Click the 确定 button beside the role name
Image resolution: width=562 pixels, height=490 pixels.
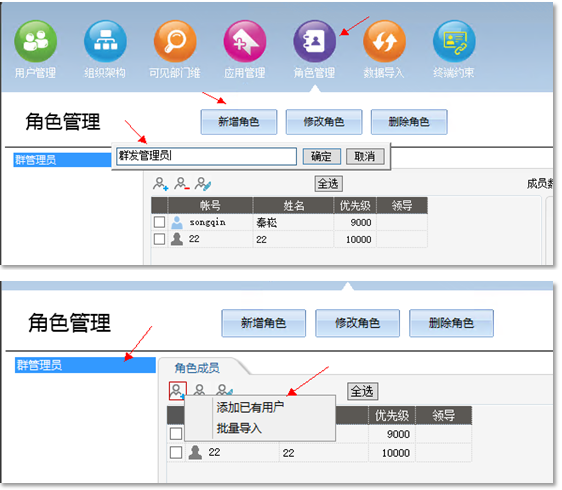(322, 156)
